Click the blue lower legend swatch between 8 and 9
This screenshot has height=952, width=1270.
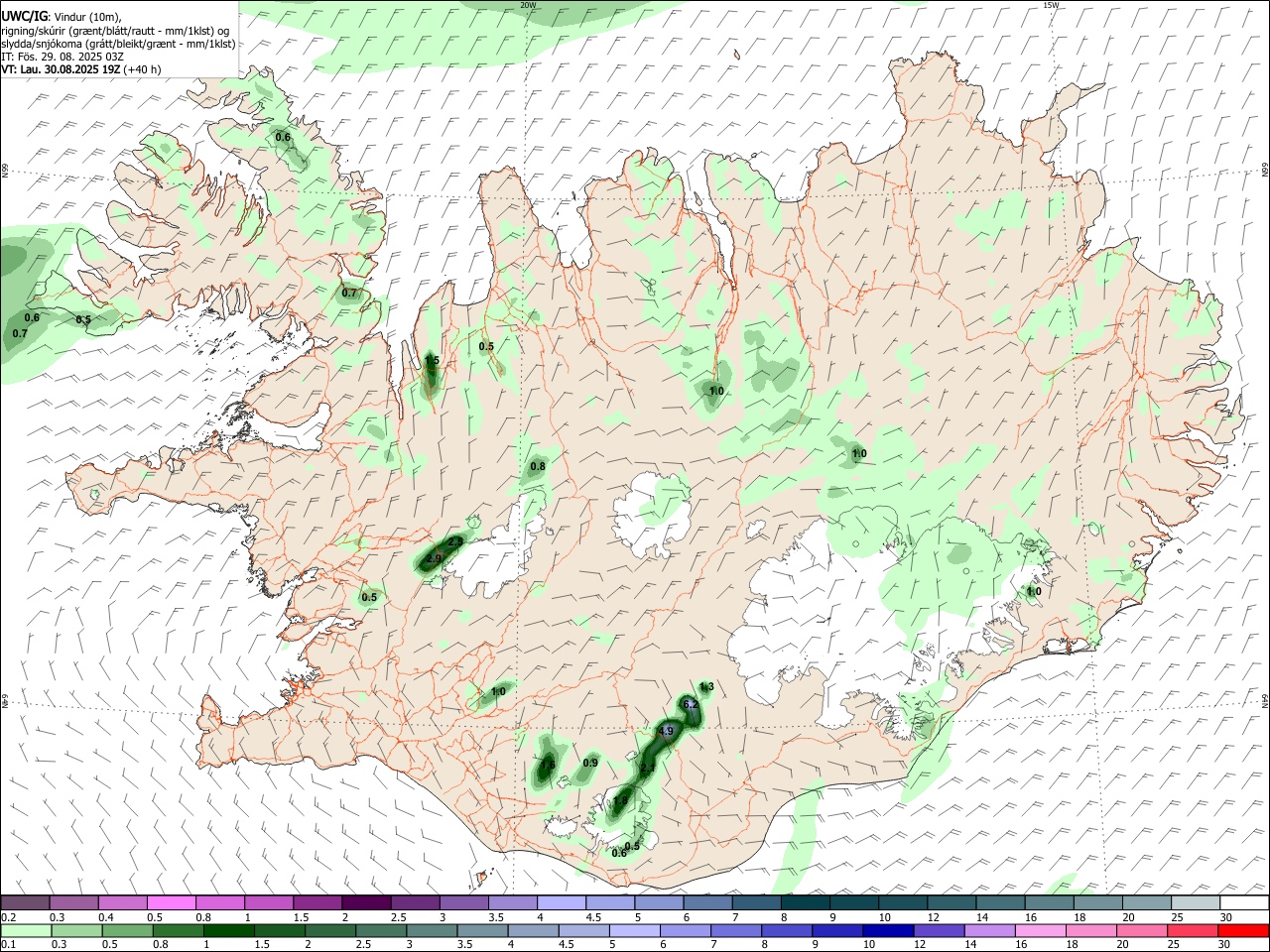coord(789,930)
